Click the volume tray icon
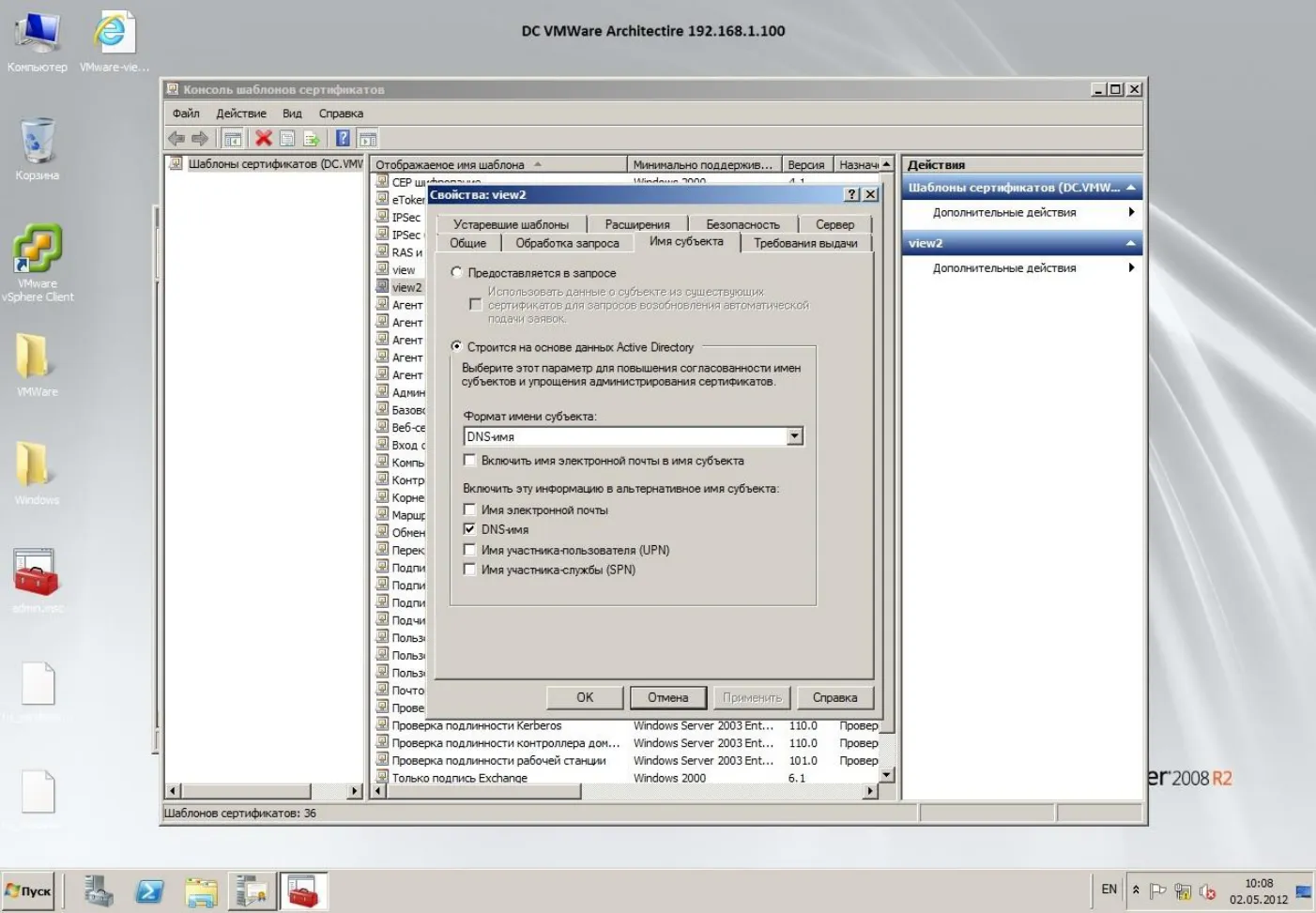Screen dimensions: 1316x913 [1207, 890]
